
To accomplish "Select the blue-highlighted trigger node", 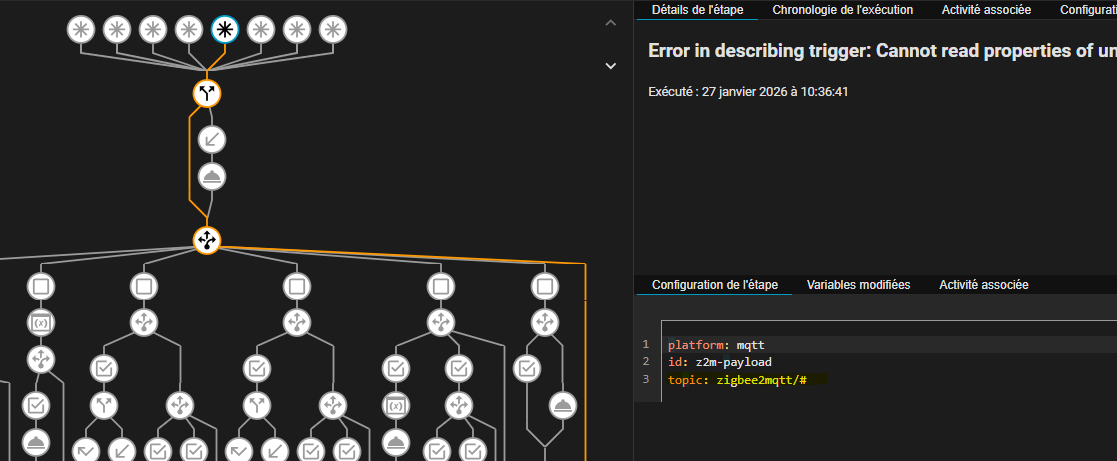I will [x=225, y=30].
